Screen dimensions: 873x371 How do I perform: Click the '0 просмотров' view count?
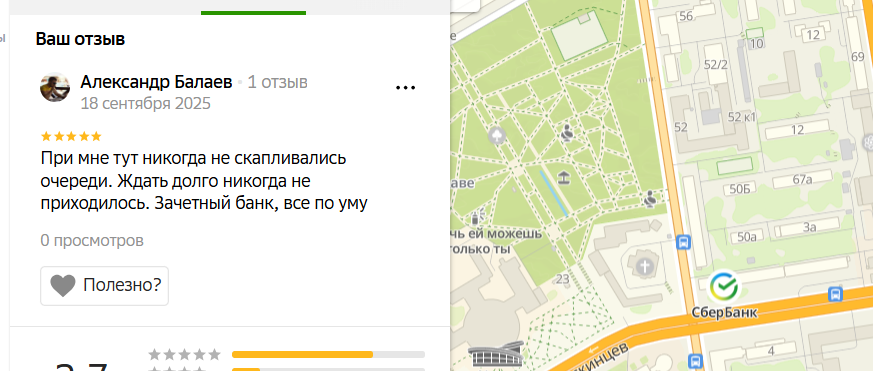(x=92, y=241)
